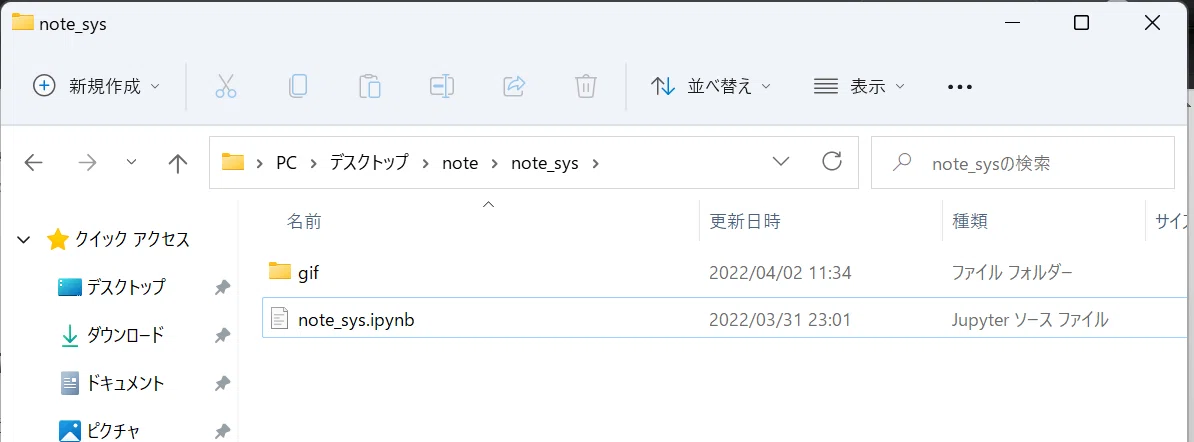The width and height of the screenshot is (1194, 442).
Task: Go up one folder level arrow
Action: click(177, 162)
